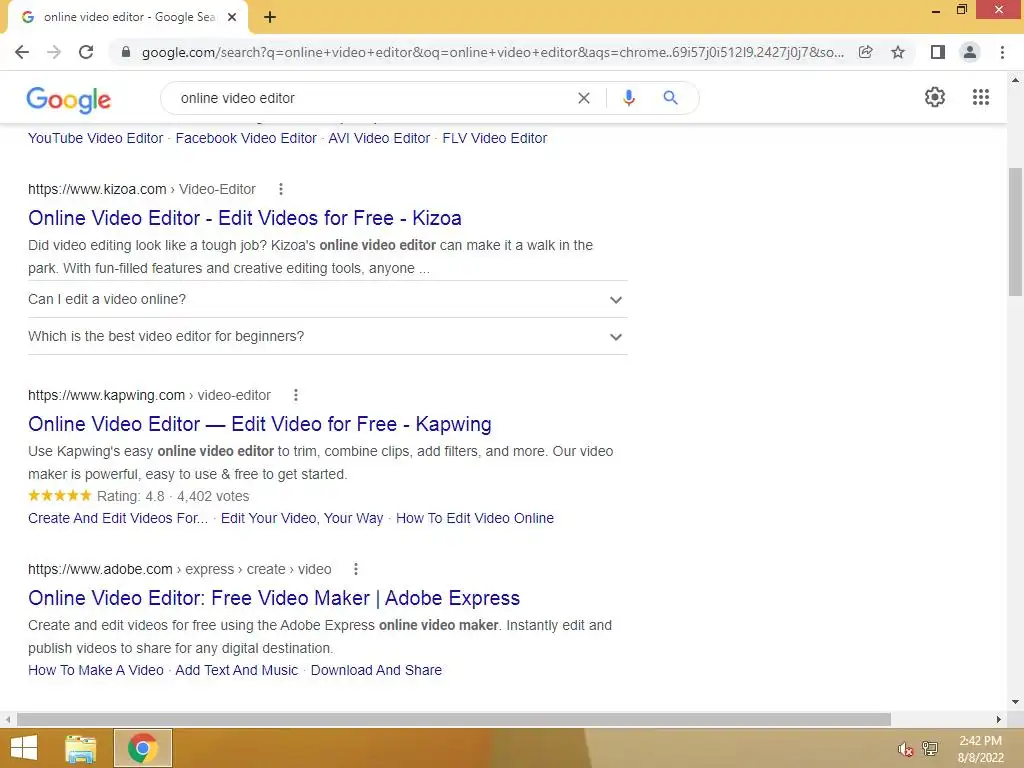Open Windows Start menu
This screenshot has height=768, width=1024.
24,748
